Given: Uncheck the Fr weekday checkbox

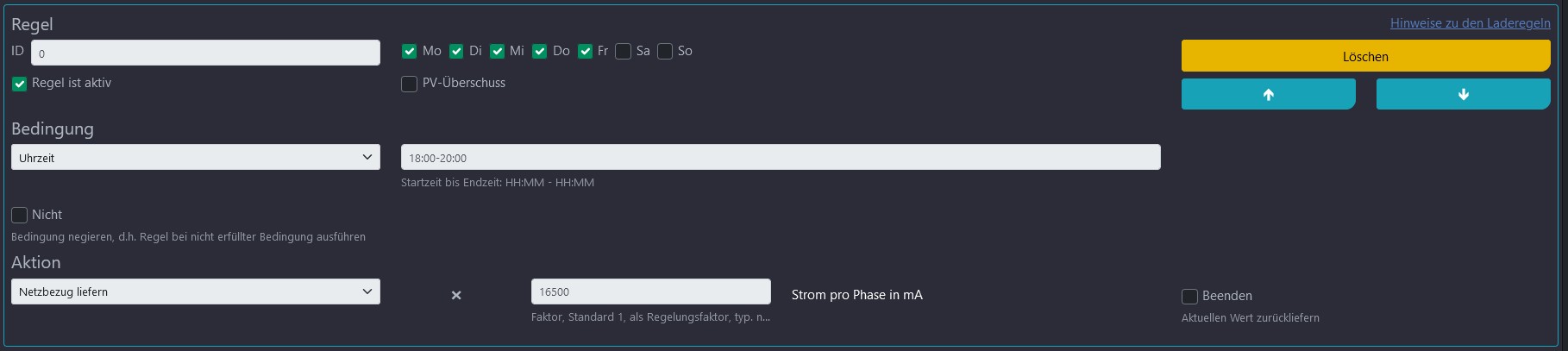Looking at the screenshot, I should (x=585, y=52).
